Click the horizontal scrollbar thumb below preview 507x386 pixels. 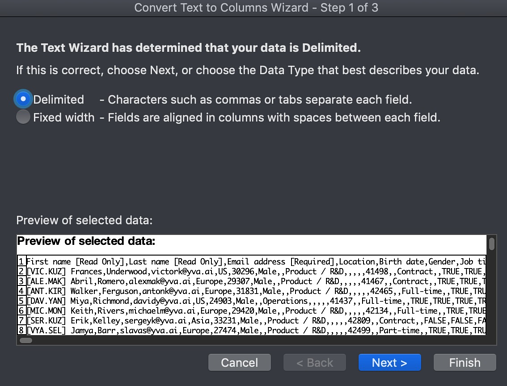26,340
